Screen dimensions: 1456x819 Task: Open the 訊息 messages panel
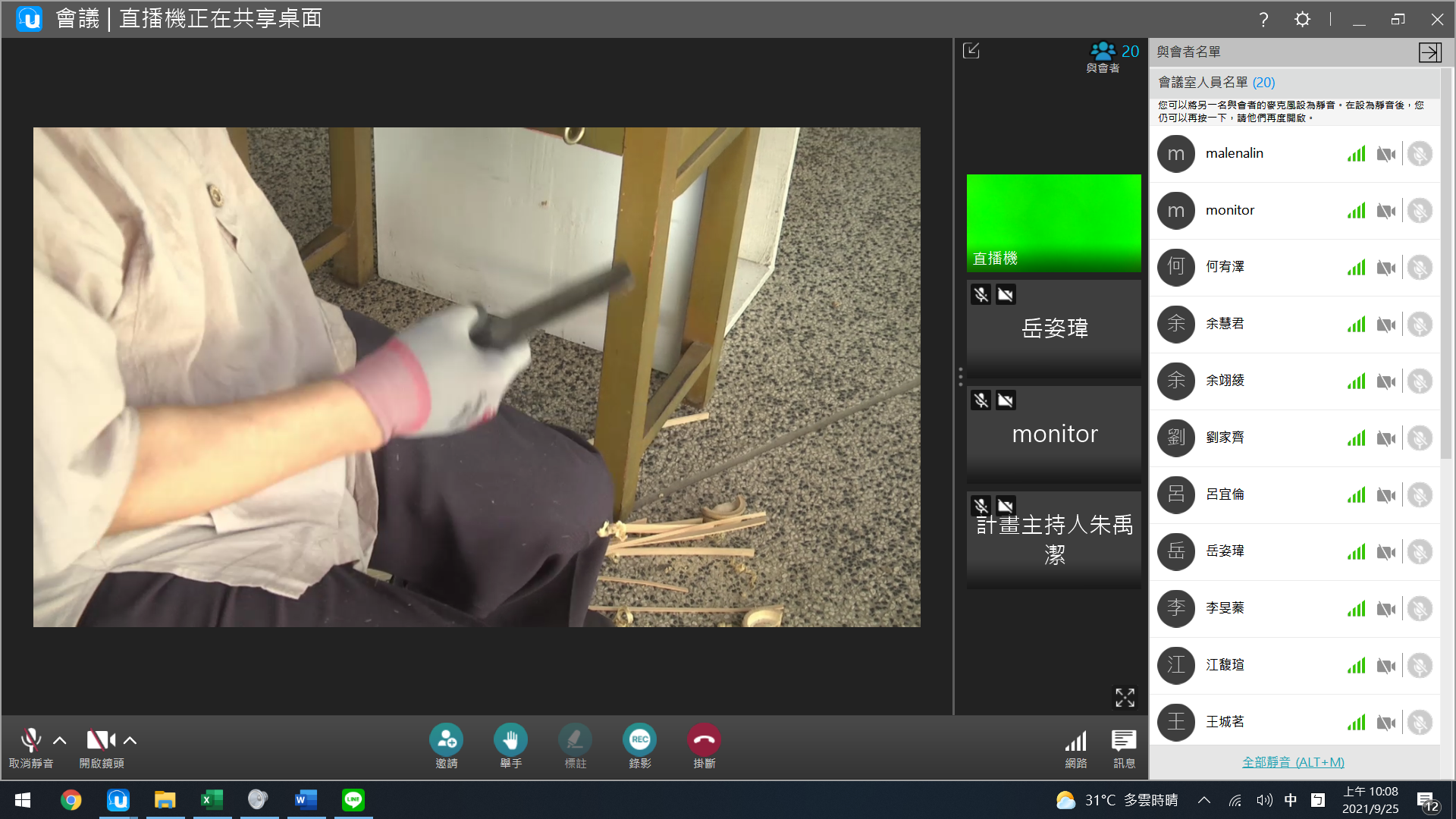1123,741
